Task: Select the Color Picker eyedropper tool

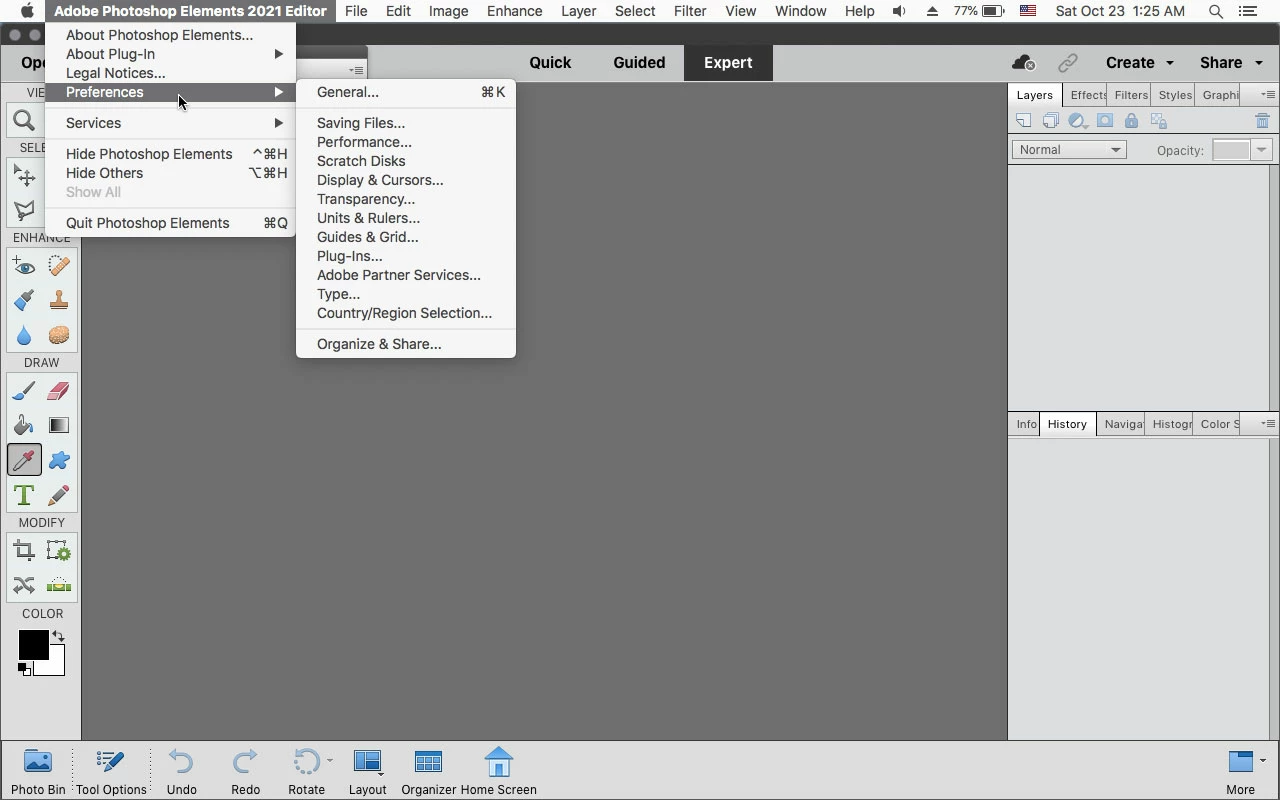Action: (24, 460)
